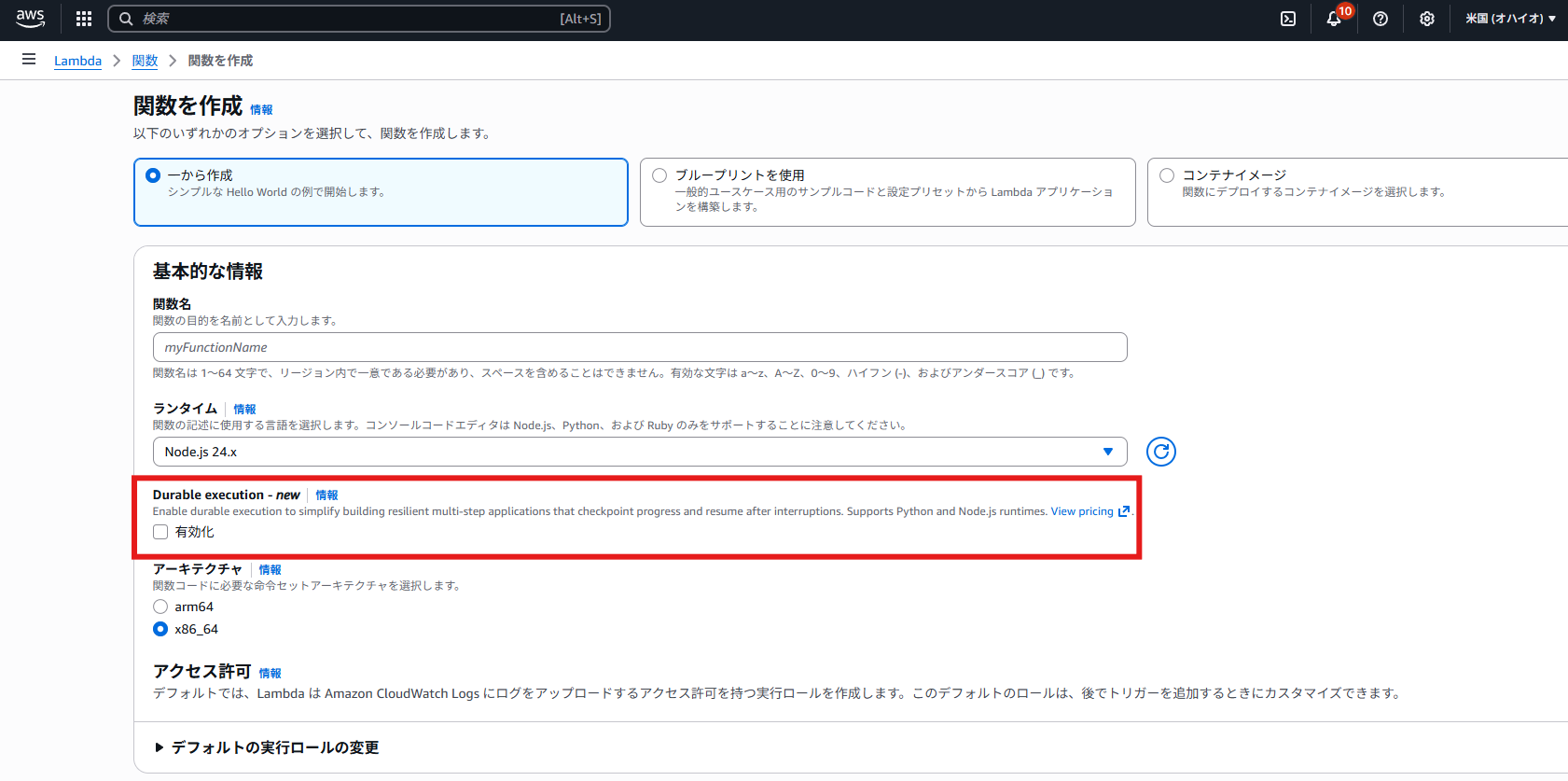Viewport: 1568px width, 781px height.
Task: Click the 関数名 myFunctionName input field
Action: click(x=640, y=347)
